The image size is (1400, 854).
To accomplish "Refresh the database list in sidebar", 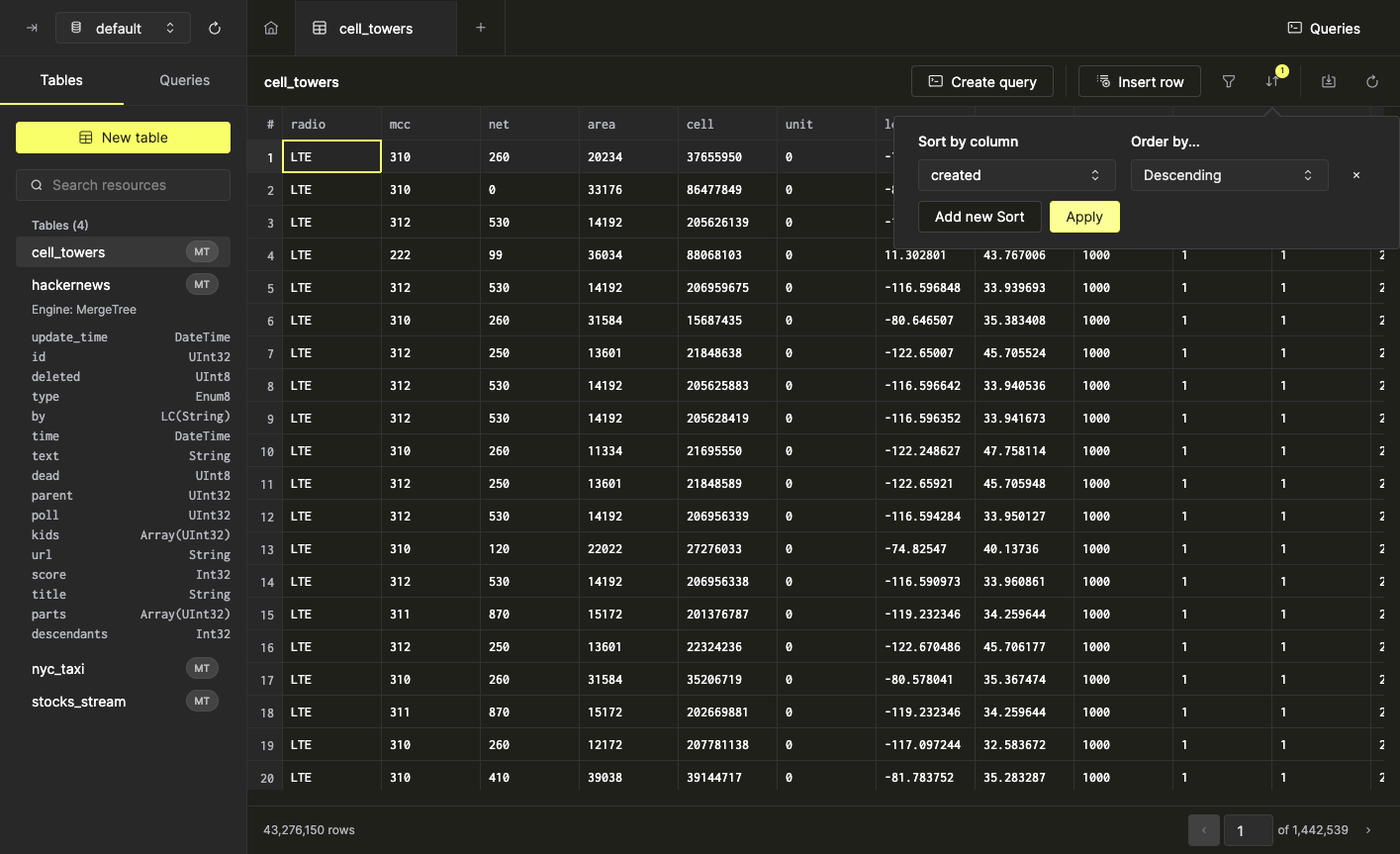I will click(x=215, y=29).
